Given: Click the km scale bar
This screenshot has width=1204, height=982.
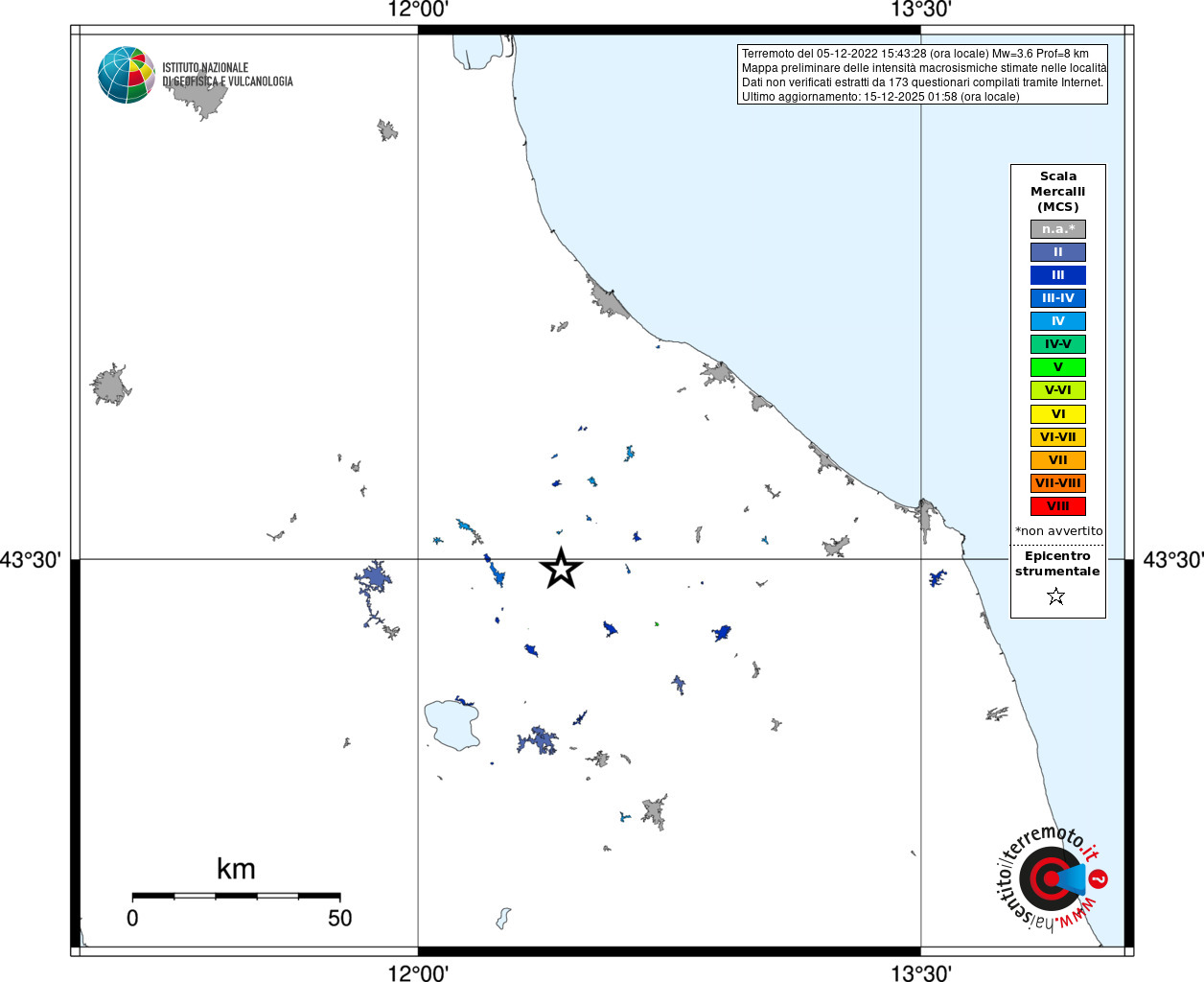Looking at the screenshot, I should (236, 896).
